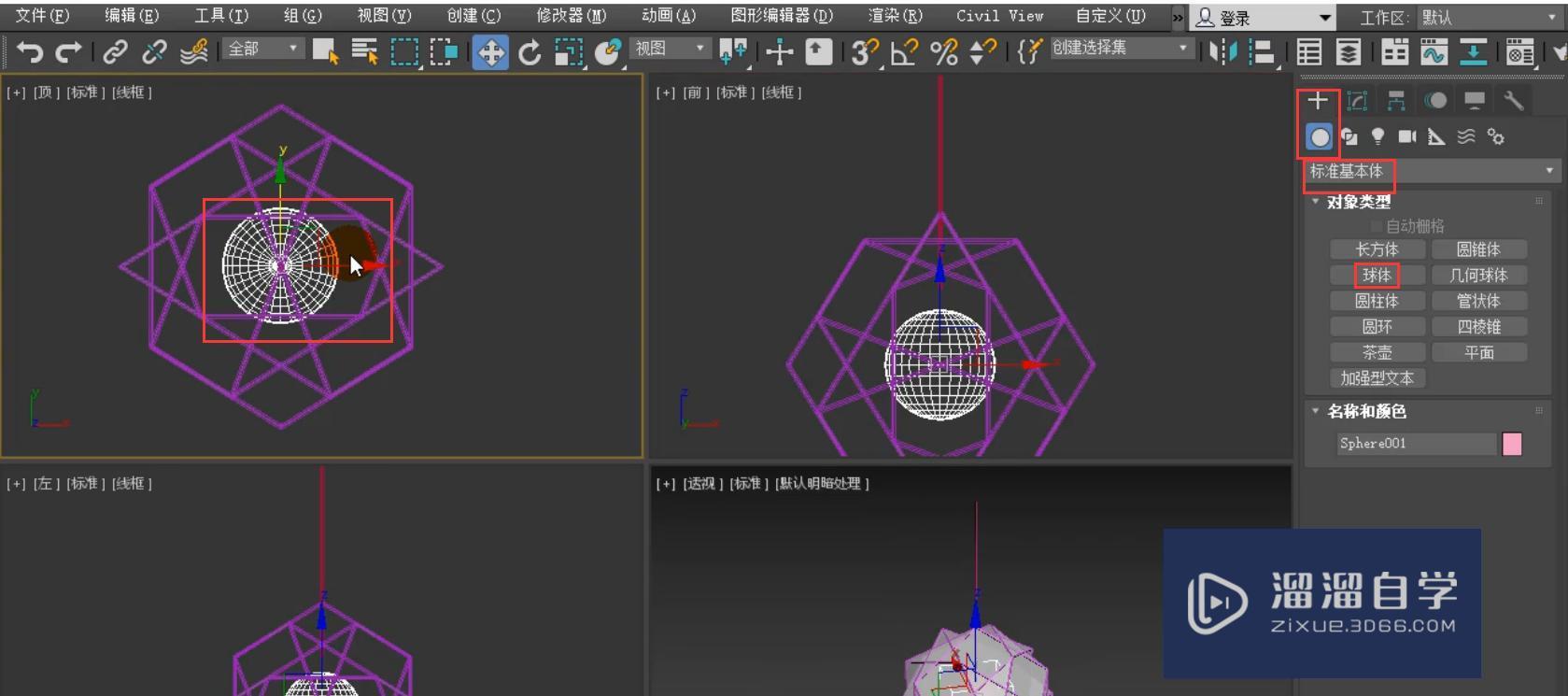Open the Scene Explorer toggle
Image resolution: width=1568 pixels, height=696 pixels.
click(x=1308, y=51)
